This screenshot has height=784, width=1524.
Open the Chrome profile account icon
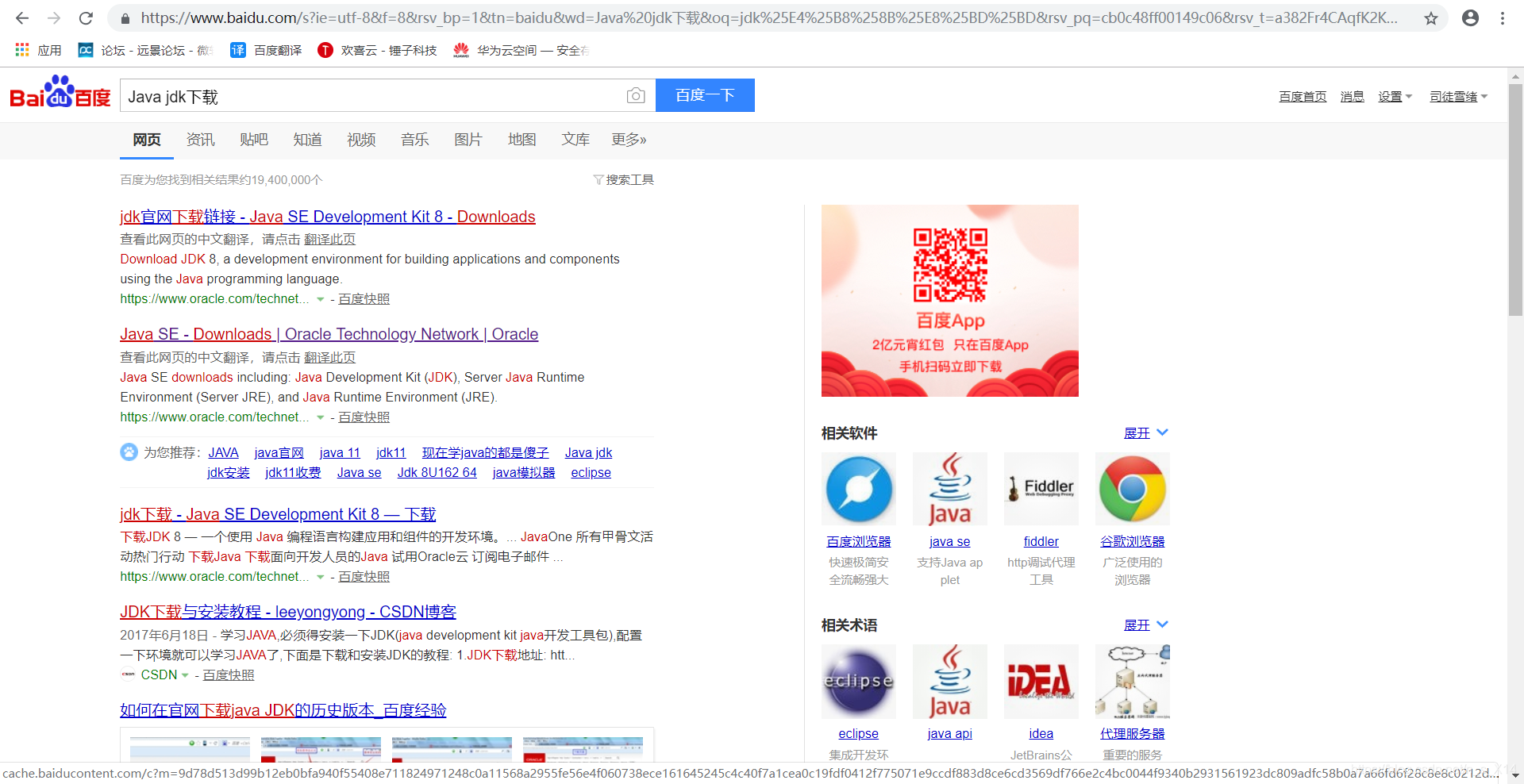(1470, 17)
